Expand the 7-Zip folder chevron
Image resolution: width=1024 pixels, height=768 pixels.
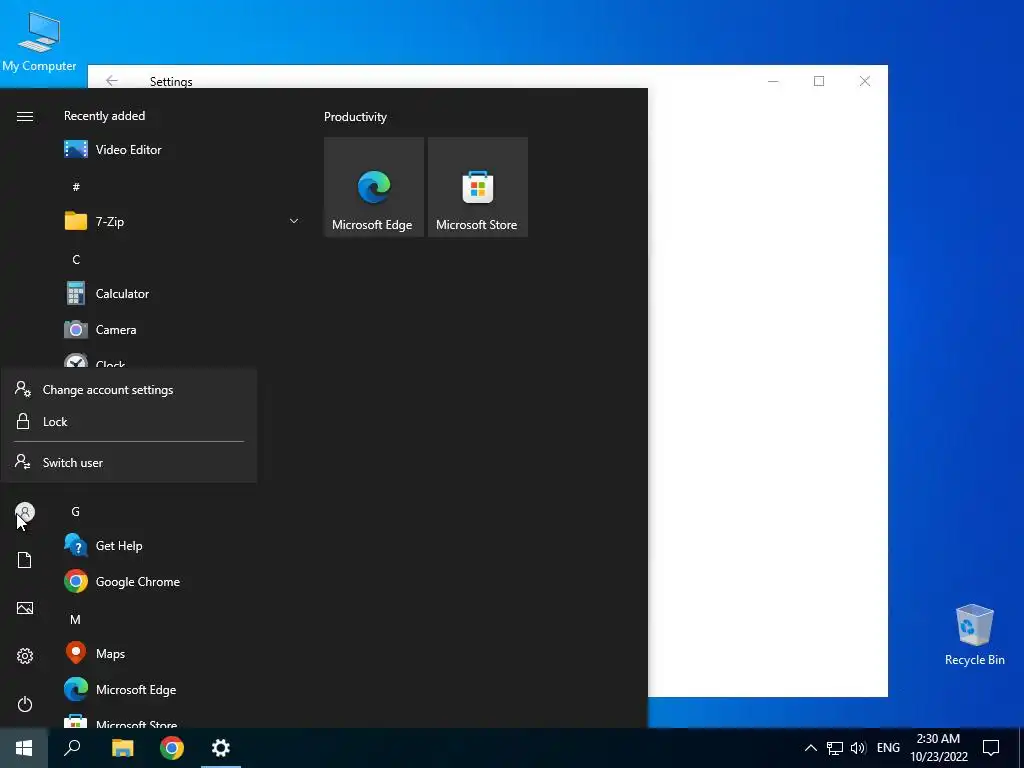294,221
